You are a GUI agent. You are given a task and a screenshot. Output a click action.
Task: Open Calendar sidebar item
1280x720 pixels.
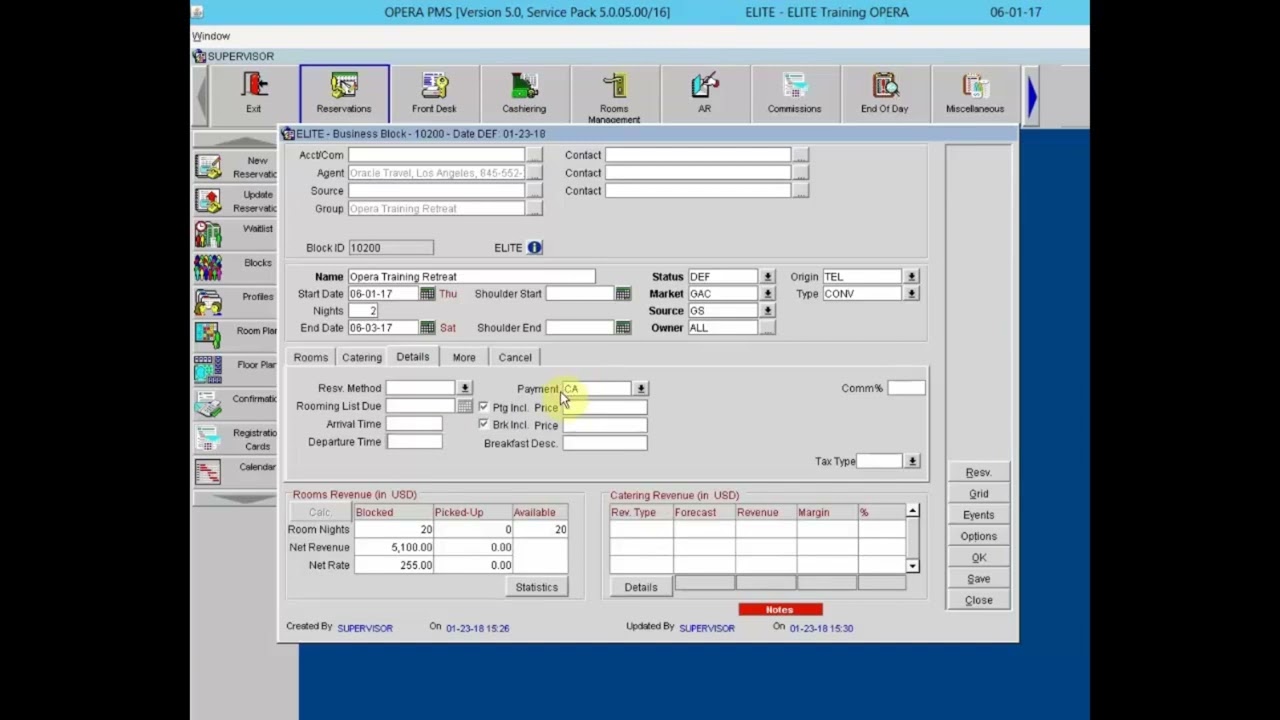click(x=235, y=472)
